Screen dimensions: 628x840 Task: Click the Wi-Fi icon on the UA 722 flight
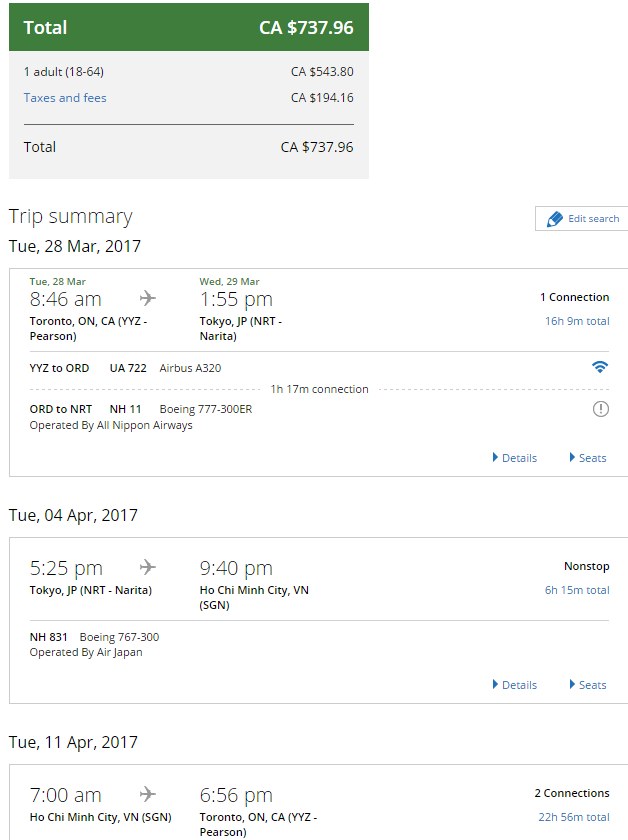pos(600,367)
